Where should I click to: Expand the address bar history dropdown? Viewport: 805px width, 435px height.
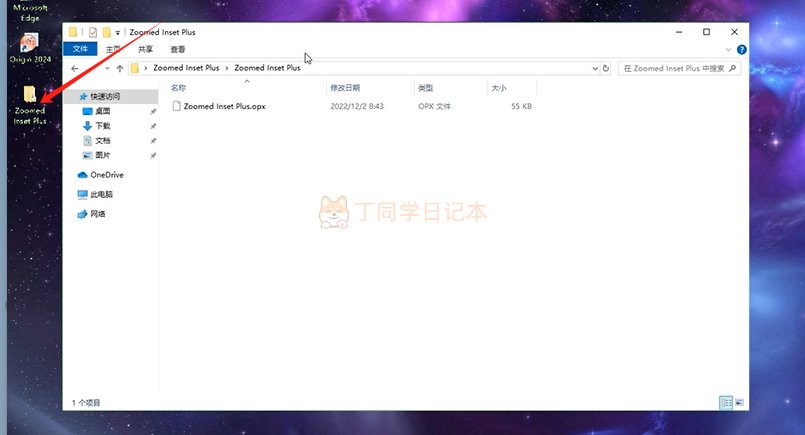point(596,68)
